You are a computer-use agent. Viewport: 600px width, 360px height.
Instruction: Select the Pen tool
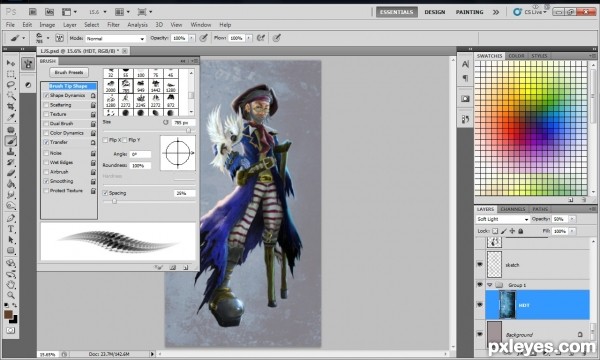[11, 218]
